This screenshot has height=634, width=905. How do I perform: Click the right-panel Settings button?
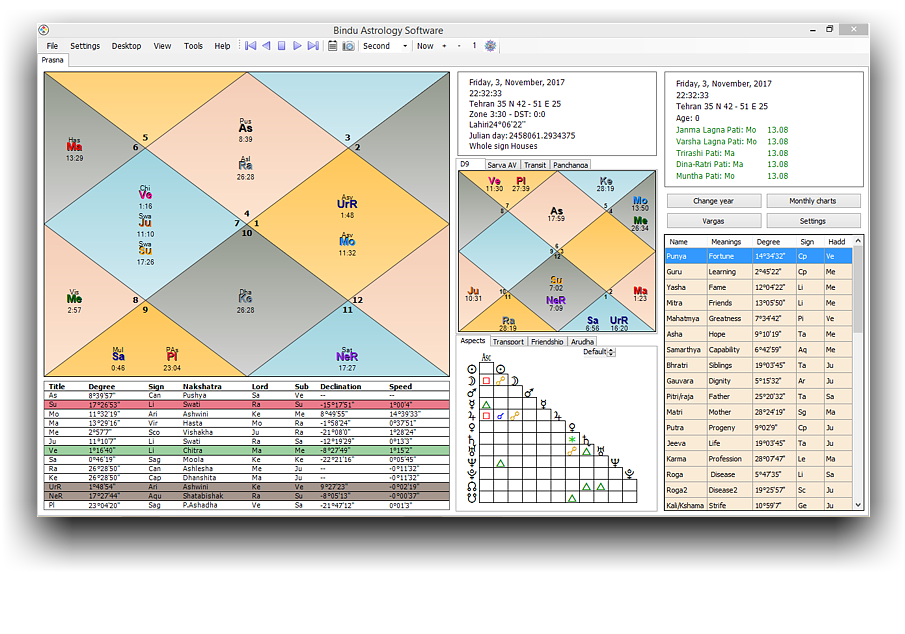click(x=813, y=221)
